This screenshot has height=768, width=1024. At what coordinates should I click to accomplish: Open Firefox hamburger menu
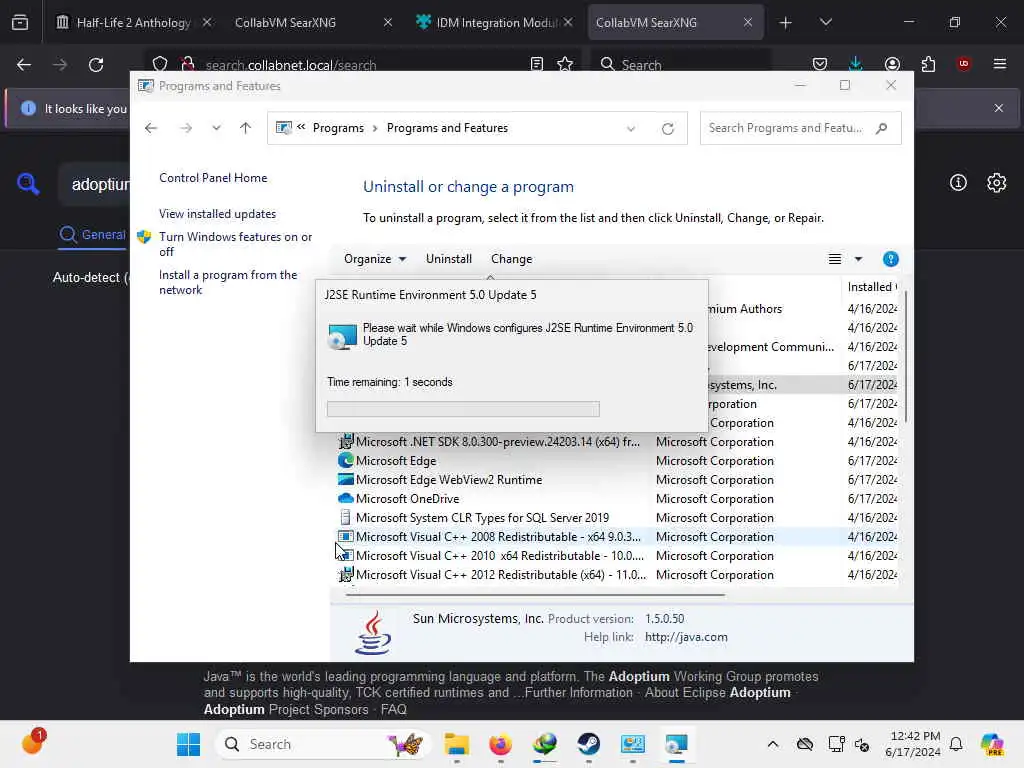point(1000,64)
